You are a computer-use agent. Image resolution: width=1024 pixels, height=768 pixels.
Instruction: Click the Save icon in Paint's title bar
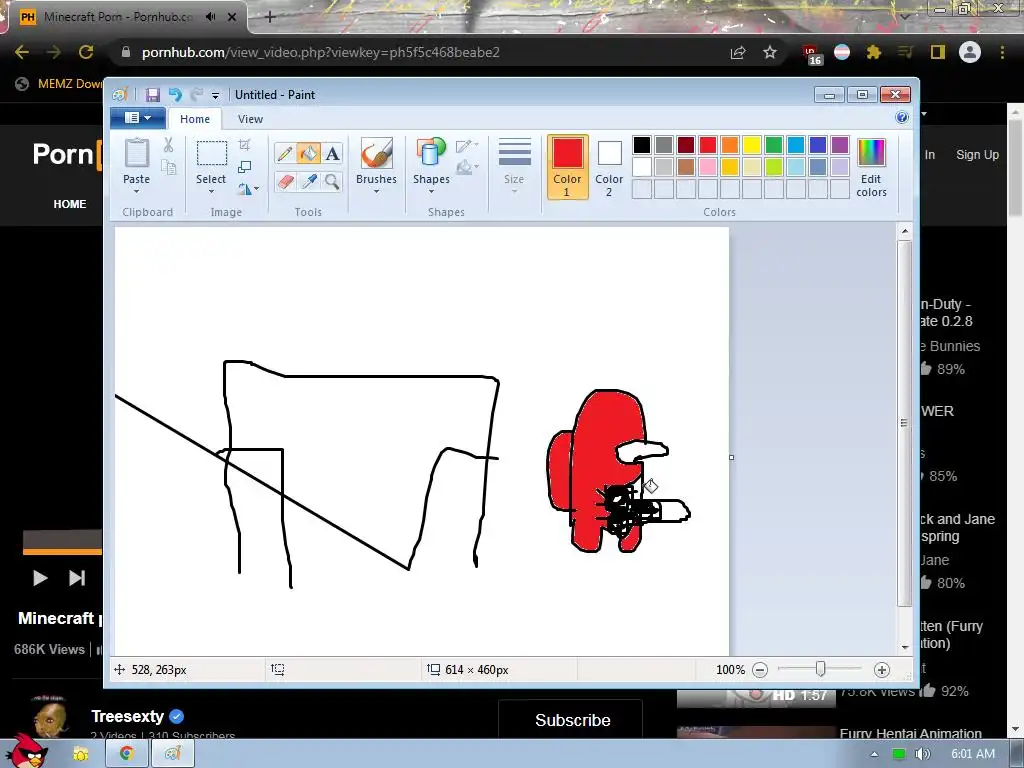(x=152, y=95)
